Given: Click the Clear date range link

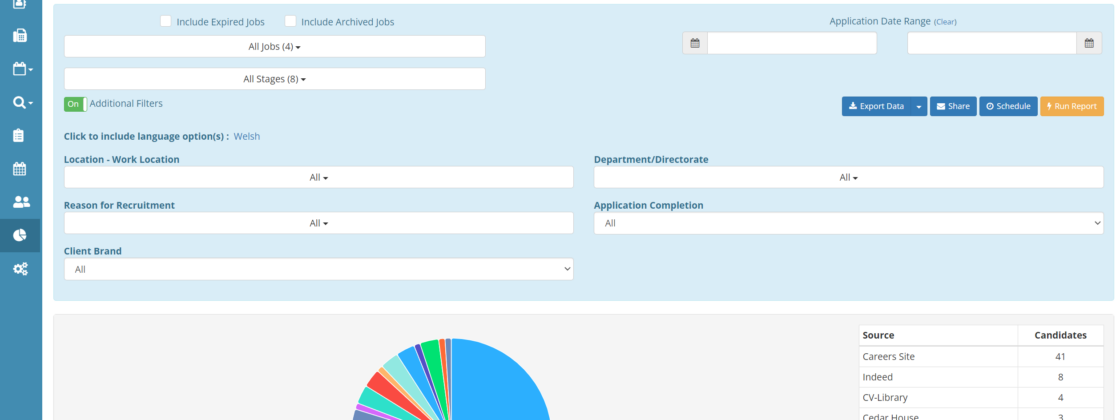Looking at the screenshot, I should (x=945, y=22).
